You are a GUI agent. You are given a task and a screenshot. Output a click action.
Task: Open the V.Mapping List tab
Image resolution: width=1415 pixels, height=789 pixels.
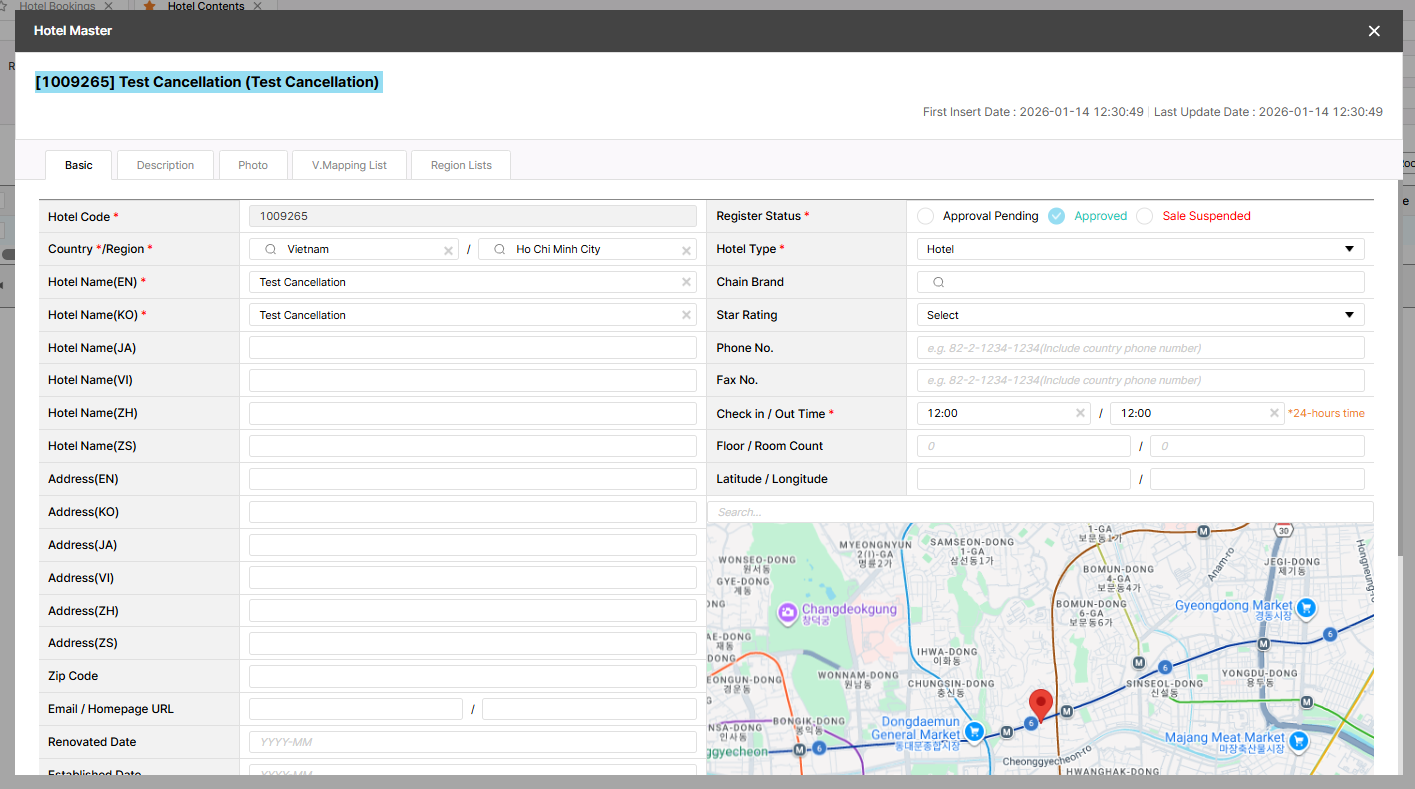(x=349, y=165)
